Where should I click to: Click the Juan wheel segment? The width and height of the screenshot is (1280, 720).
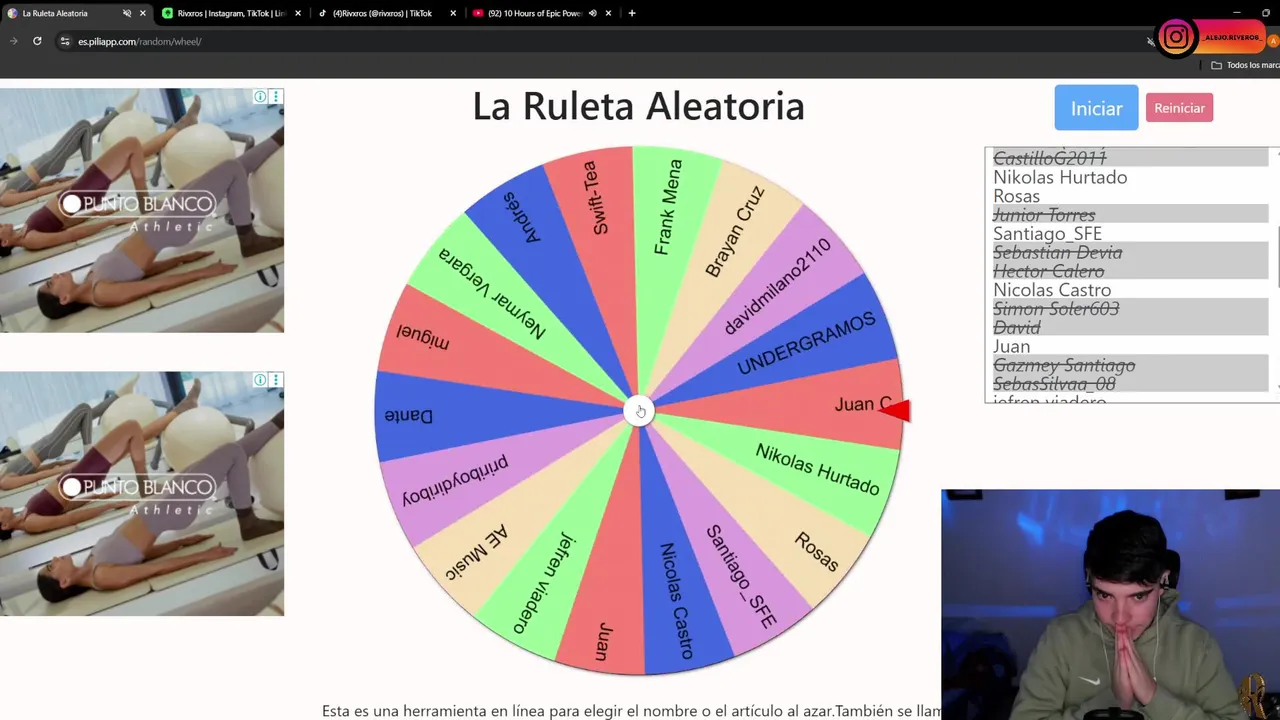[x=602, y=640]
